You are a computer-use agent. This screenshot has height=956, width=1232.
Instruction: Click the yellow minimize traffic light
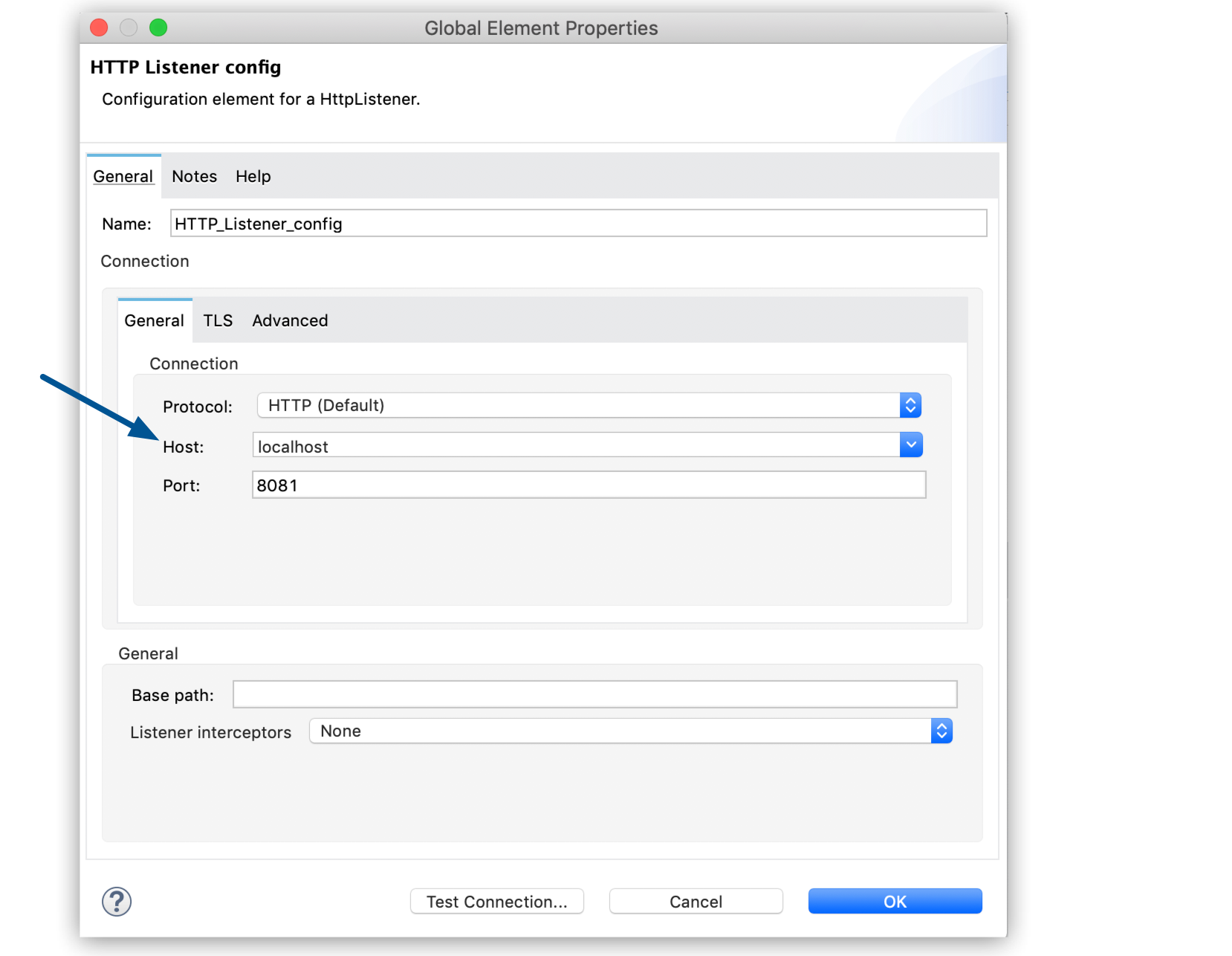click(128, 27)
